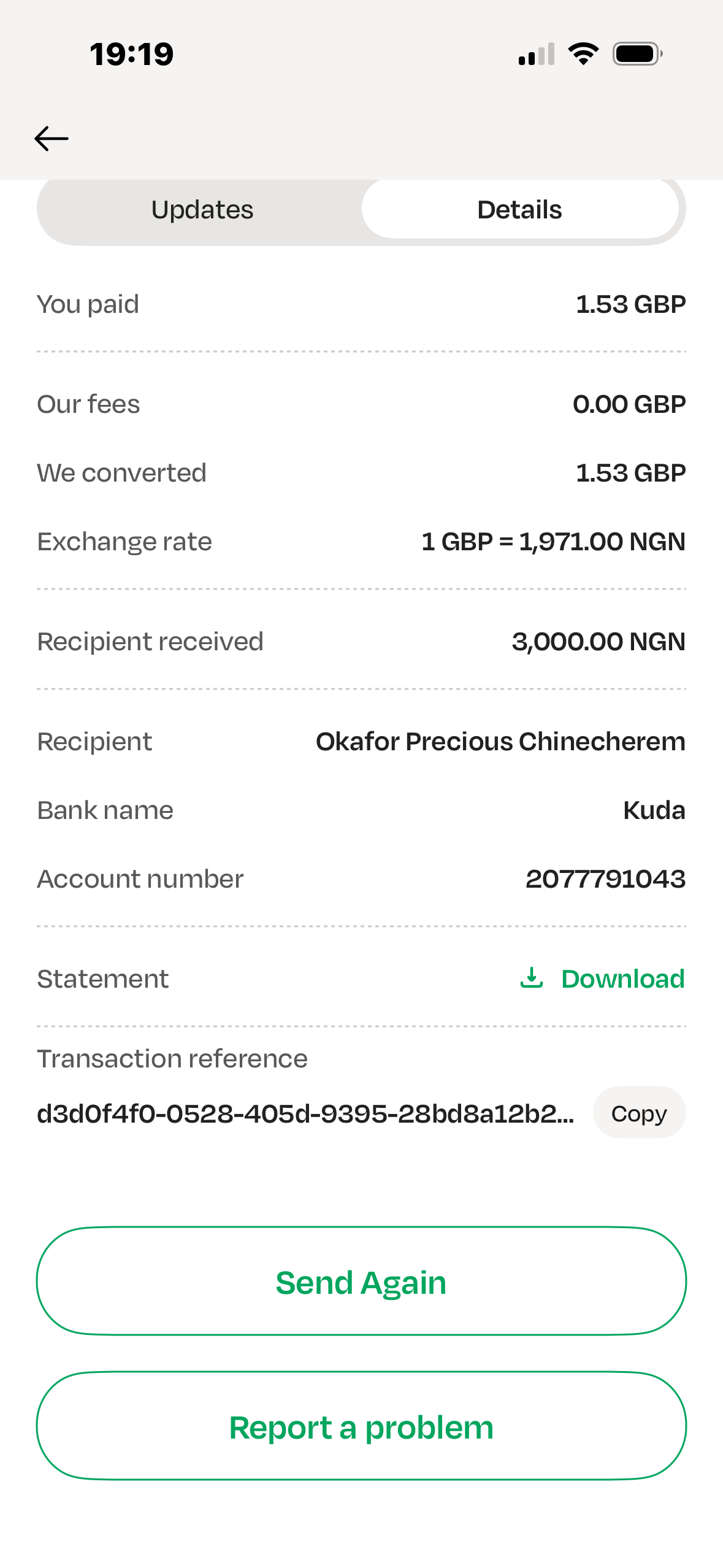Open the Download statement link
Image resolution: width=723 pixels, height=1568 pixels.
(622, 978)
